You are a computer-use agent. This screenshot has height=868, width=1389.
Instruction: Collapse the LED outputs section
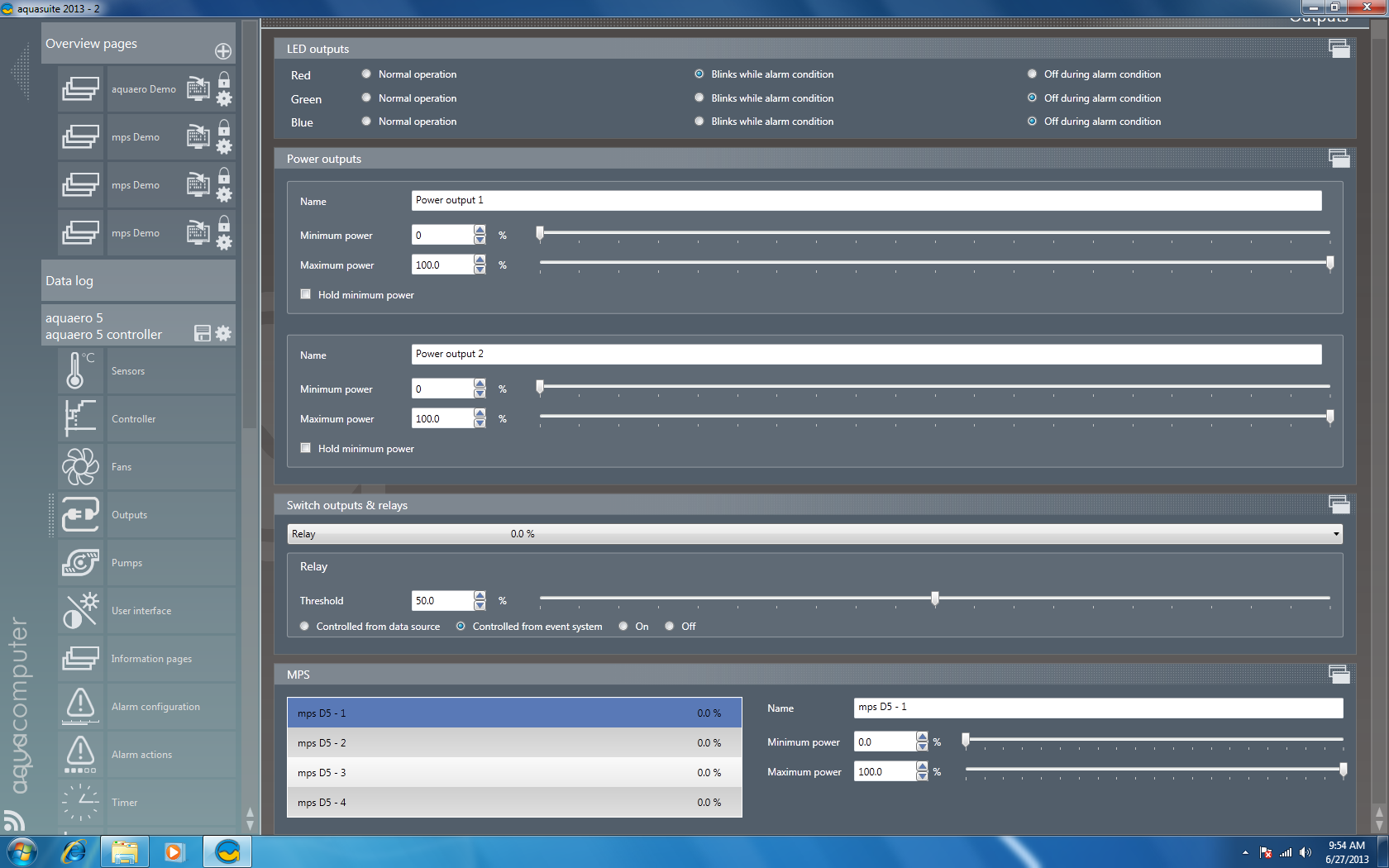(x=1339, y=49)
